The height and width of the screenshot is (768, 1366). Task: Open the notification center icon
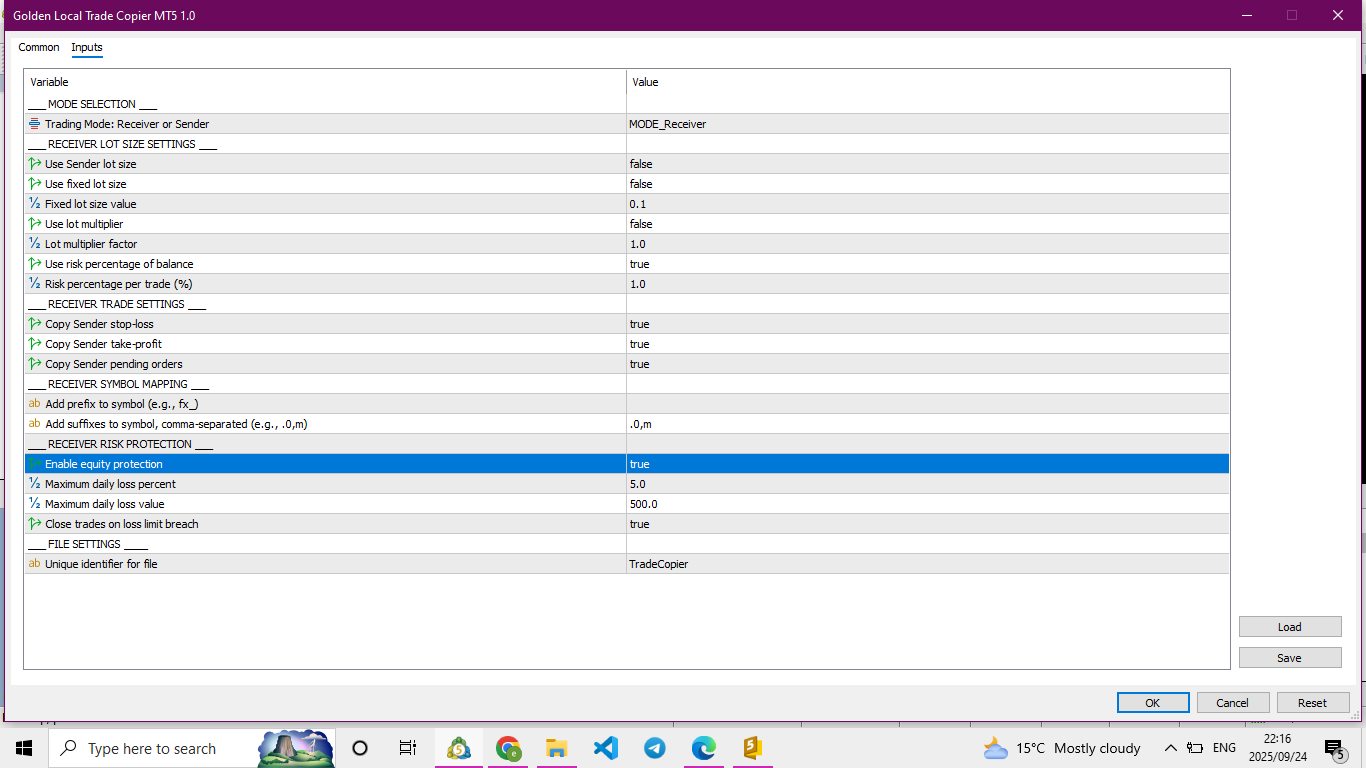(1333, 748)
